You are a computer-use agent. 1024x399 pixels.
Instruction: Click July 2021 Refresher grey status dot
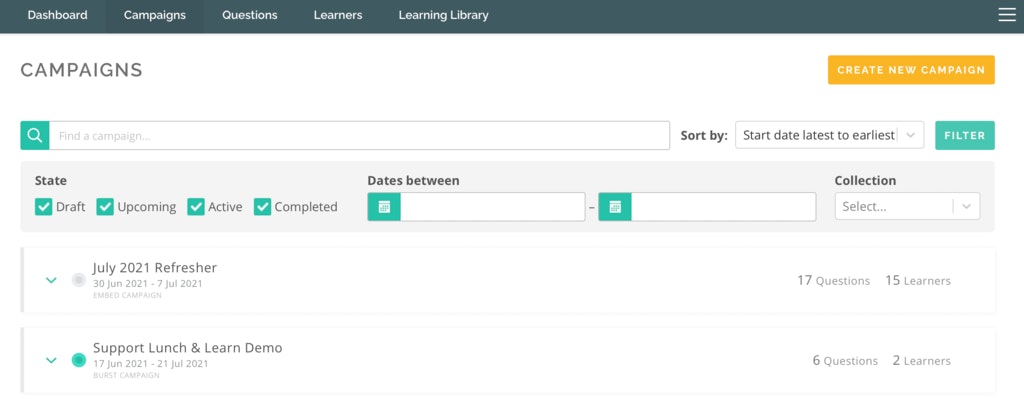coord(79,280)
